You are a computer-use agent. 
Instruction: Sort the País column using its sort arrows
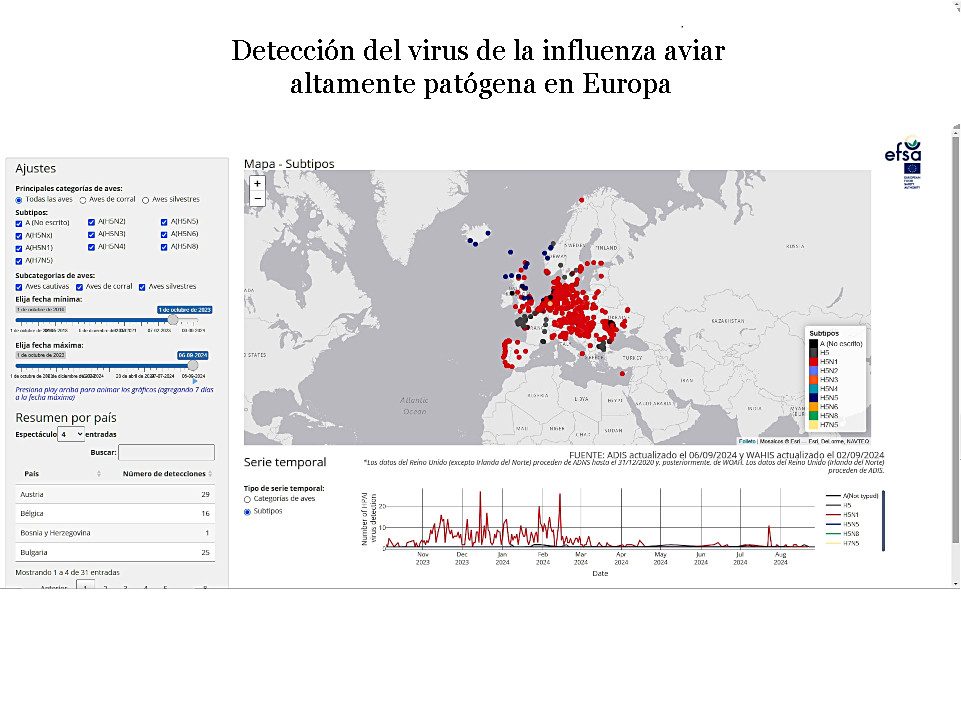(99, 473)
